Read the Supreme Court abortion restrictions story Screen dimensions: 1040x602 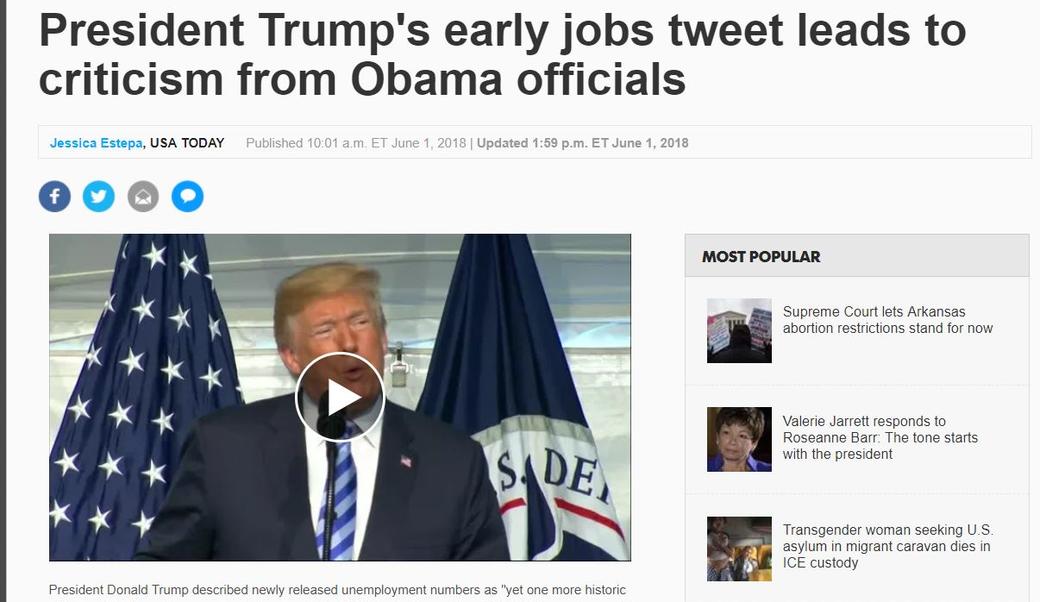pyautogui.click(x=886, y=320)
